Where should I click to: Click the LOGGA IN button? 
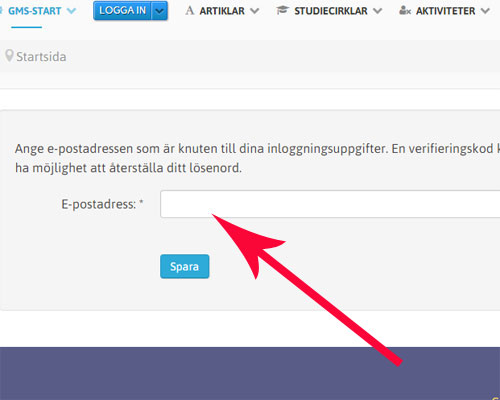(122, 11)
